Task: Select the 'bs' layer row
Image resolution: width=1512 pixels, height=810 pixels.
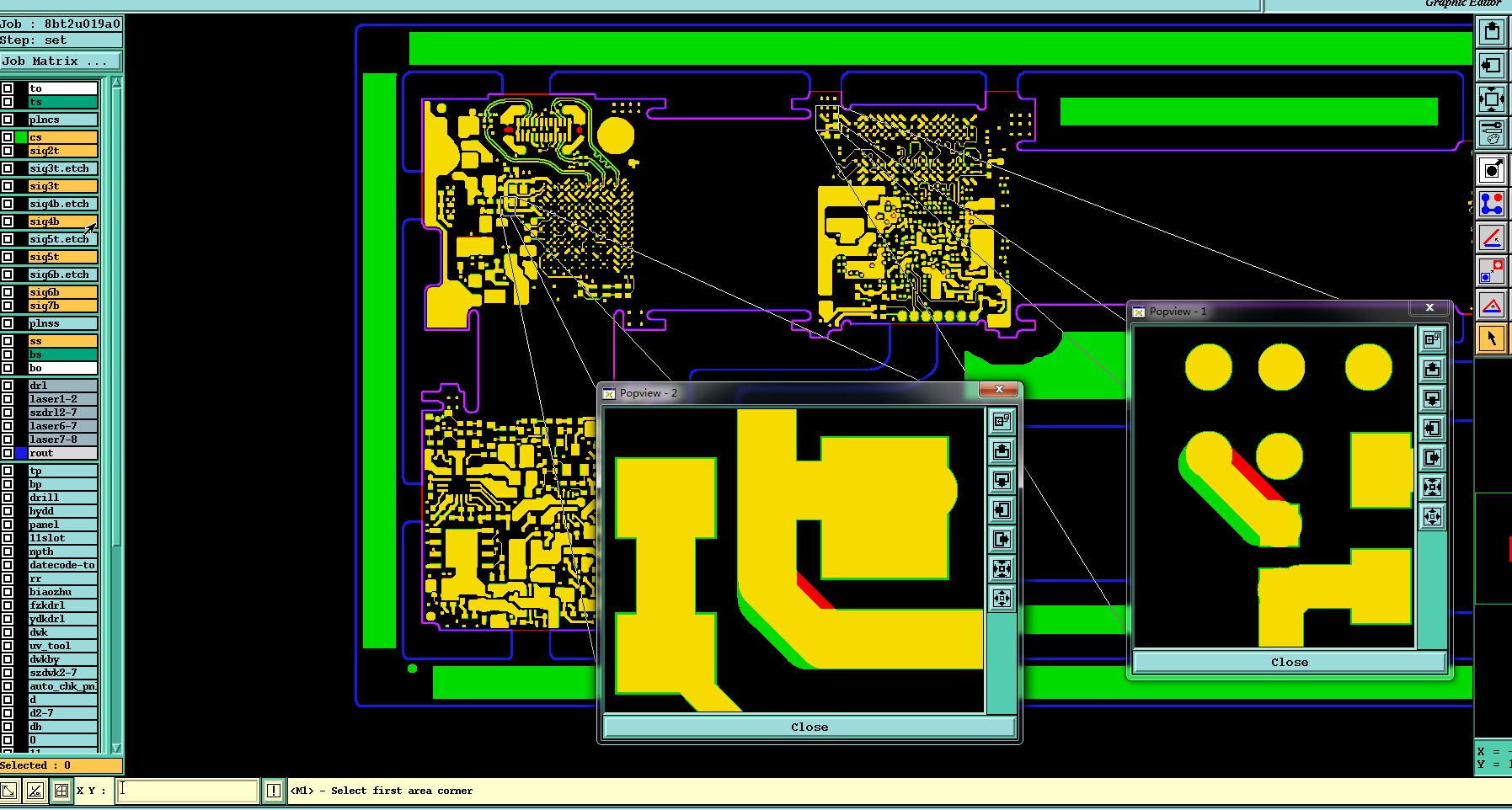Action: 63,354
